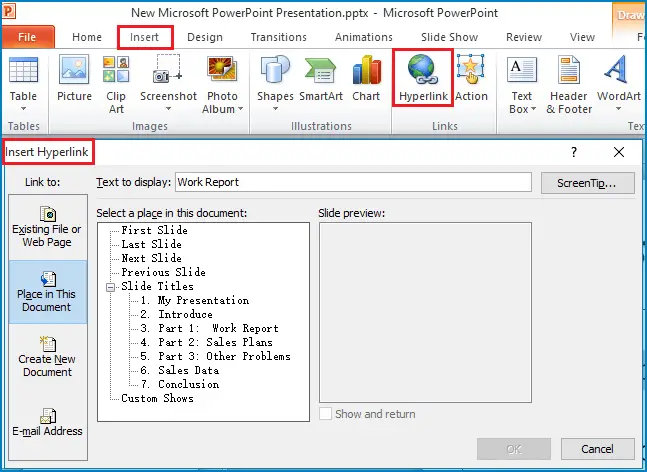This screenshot has width=647, height=472.
Task: Close the Insert Hyperlink dialog
Action: 619,152
